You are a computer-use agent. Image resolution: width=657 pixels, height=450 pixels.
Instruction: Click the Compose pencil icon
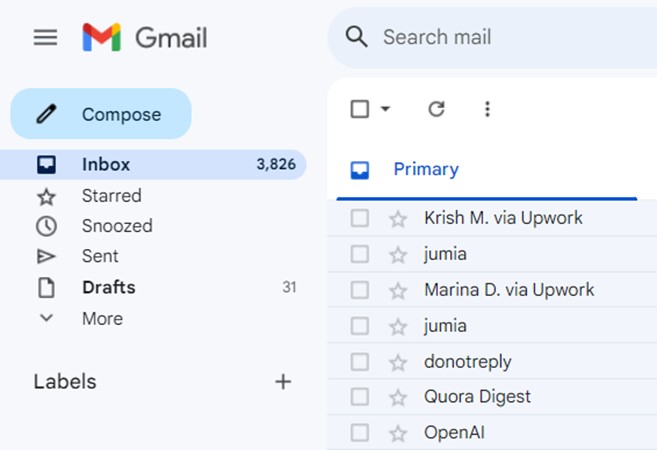tap(46, 114)
